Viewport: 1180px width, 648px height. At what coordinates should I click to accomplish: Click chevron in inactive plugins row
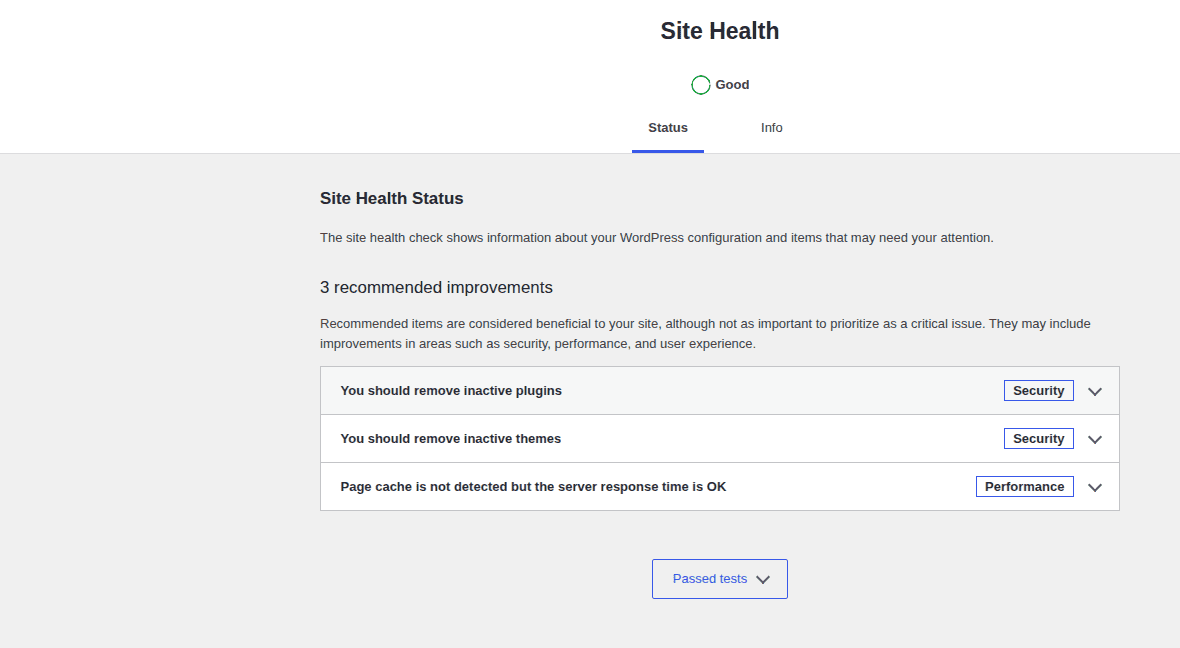point(1095,391)
